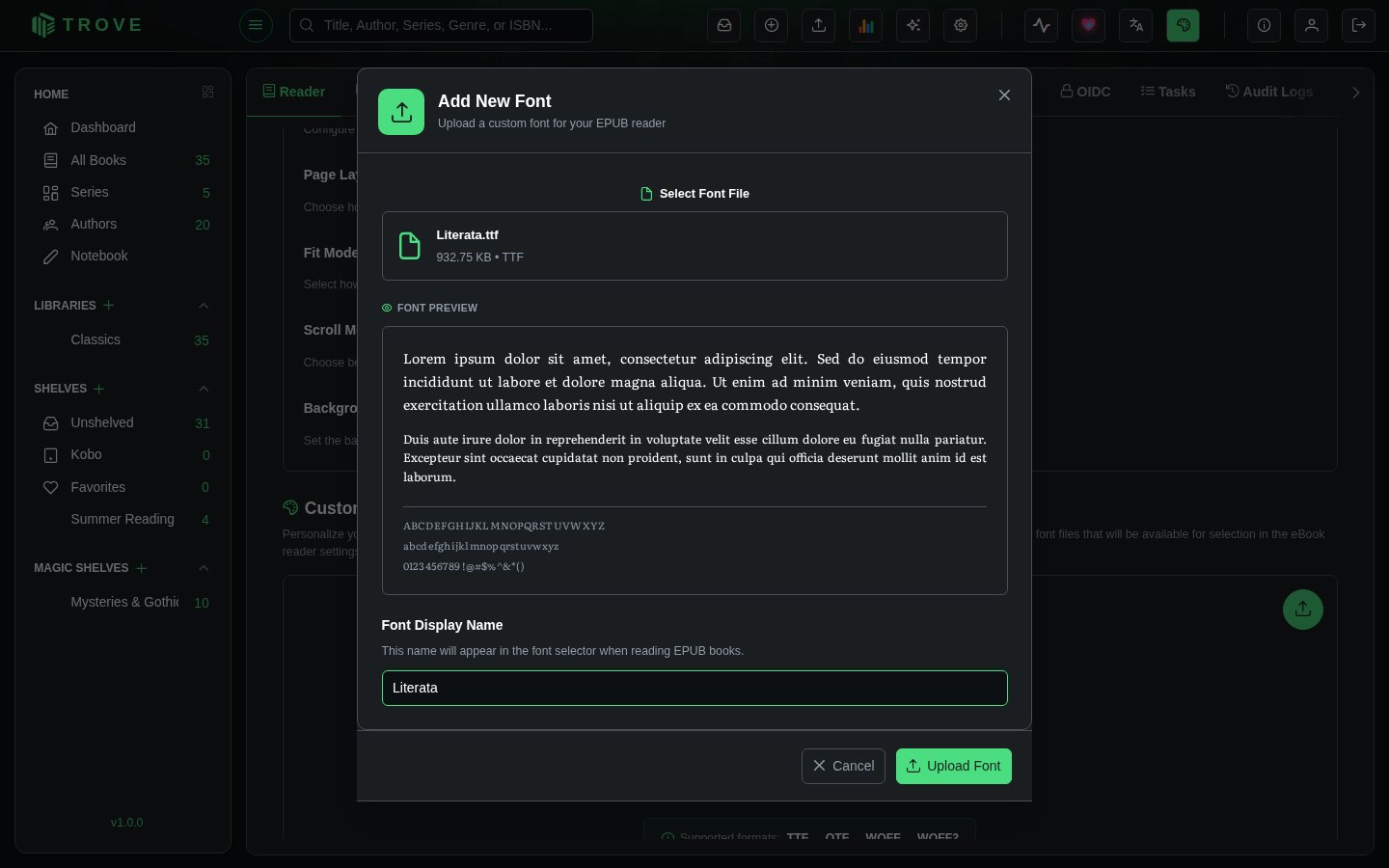
Task: Switch to the Audit Logs tab
Action: [1269, 92]
